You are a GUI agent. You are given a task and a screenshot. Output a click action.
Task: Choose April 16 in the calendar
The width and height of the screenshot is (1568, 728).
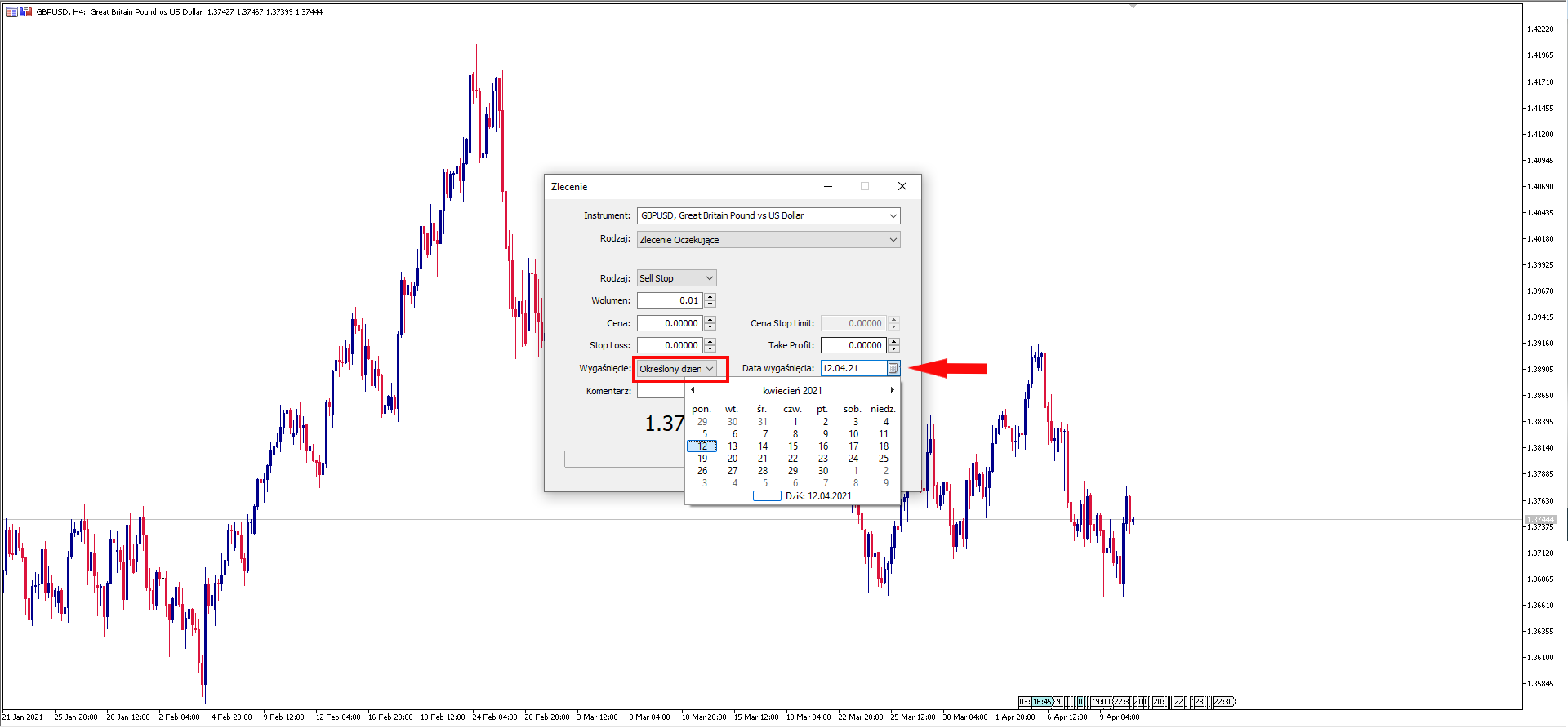pyautogui.click(x=823, y=446)
